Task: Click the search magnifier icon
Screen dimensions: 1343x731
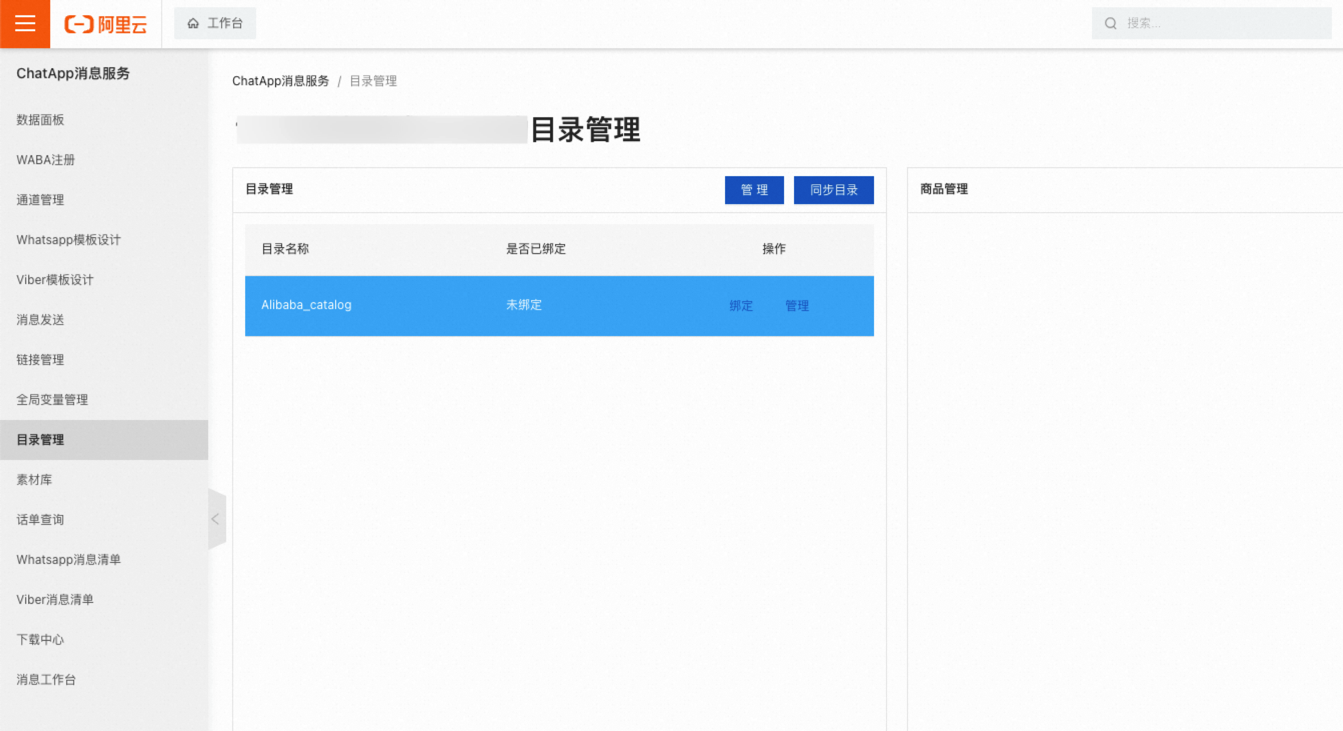Action: click(x=1110, y=23)
